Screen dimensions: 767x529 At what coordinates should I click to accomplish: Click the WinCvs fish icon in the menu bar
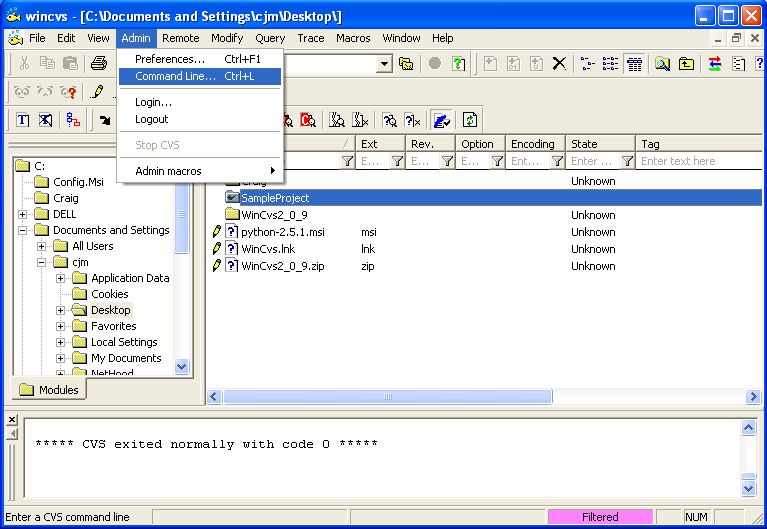click(15, 38)
